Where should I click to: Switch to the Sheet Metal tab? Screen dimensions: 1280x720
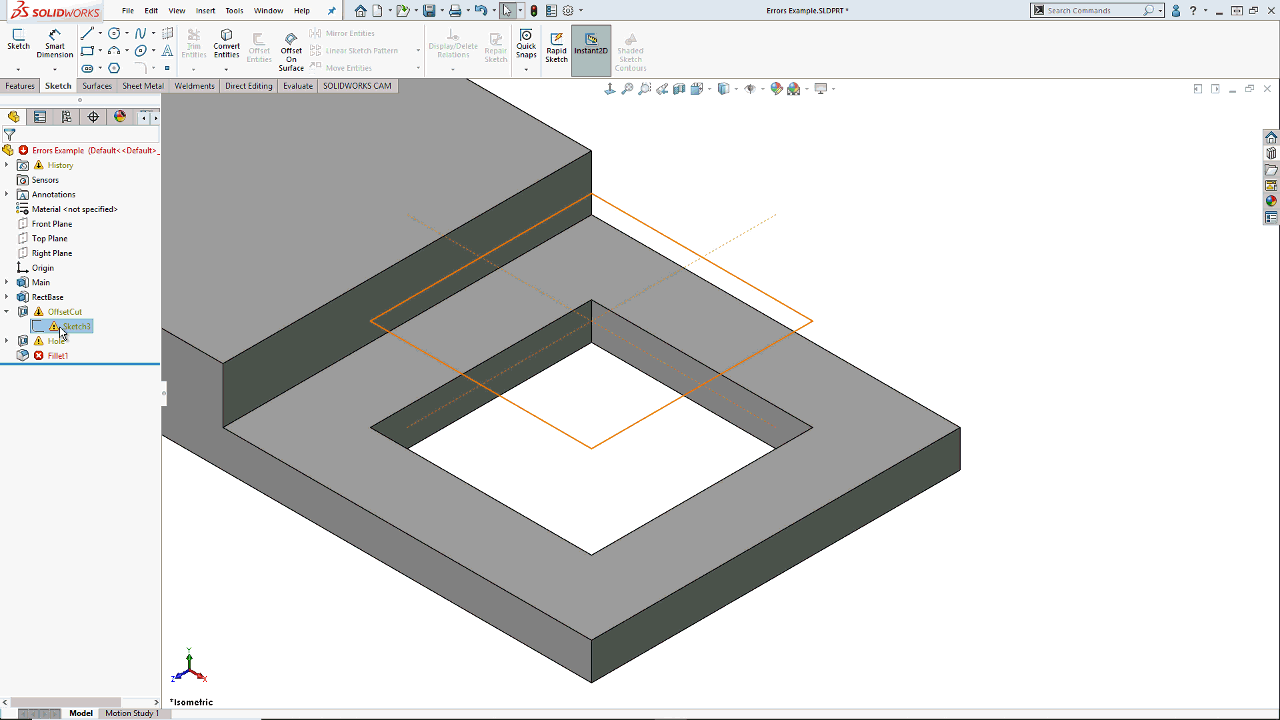(142, 86)
